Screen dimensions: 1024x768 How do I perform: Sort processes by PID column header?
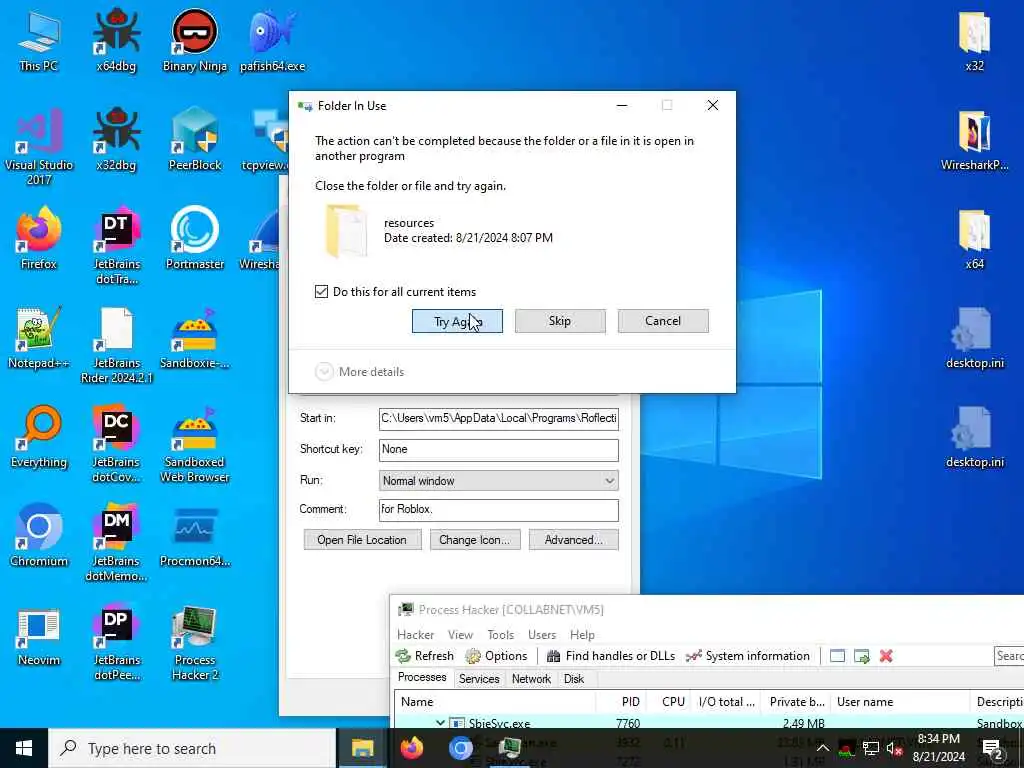621,701
